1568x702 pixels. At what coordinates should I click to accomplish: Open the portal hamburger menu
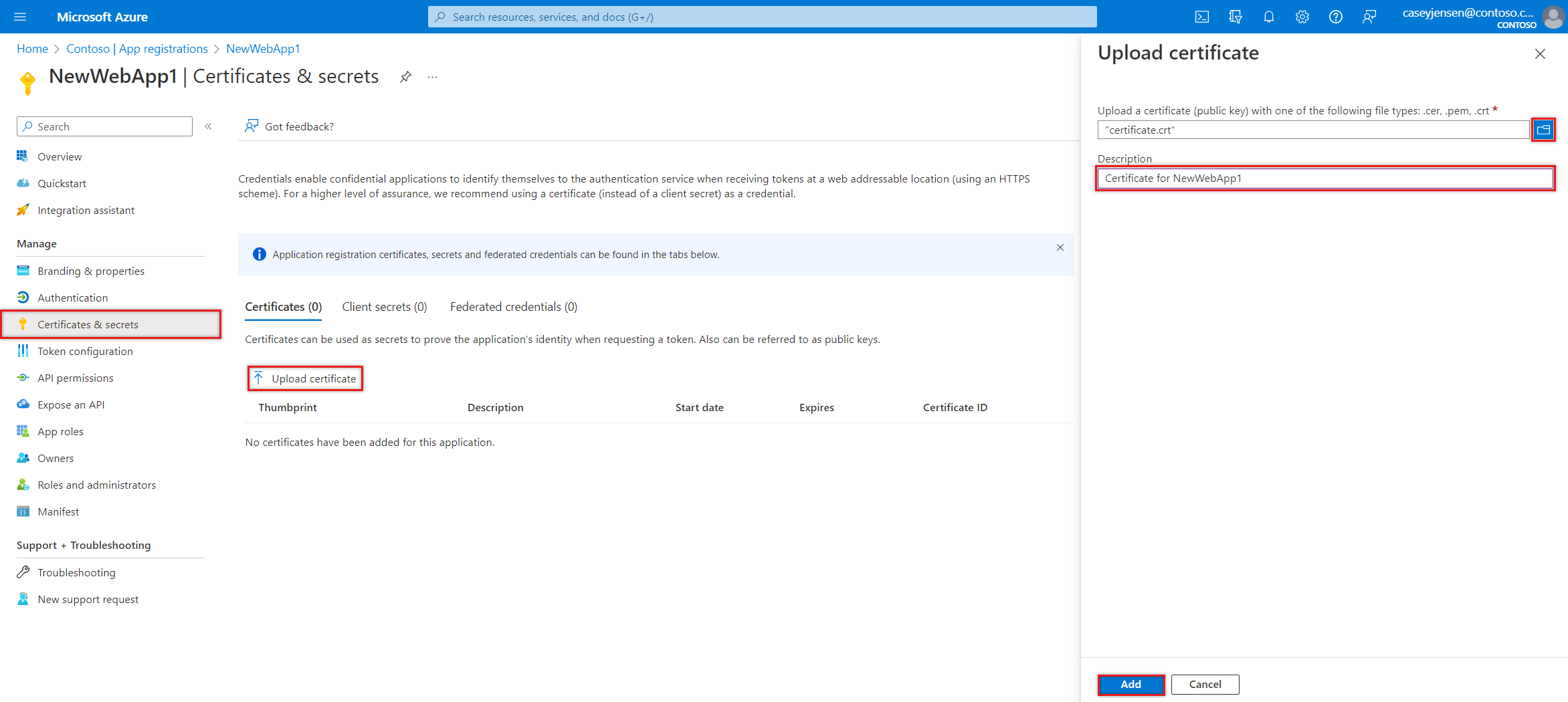20,17
